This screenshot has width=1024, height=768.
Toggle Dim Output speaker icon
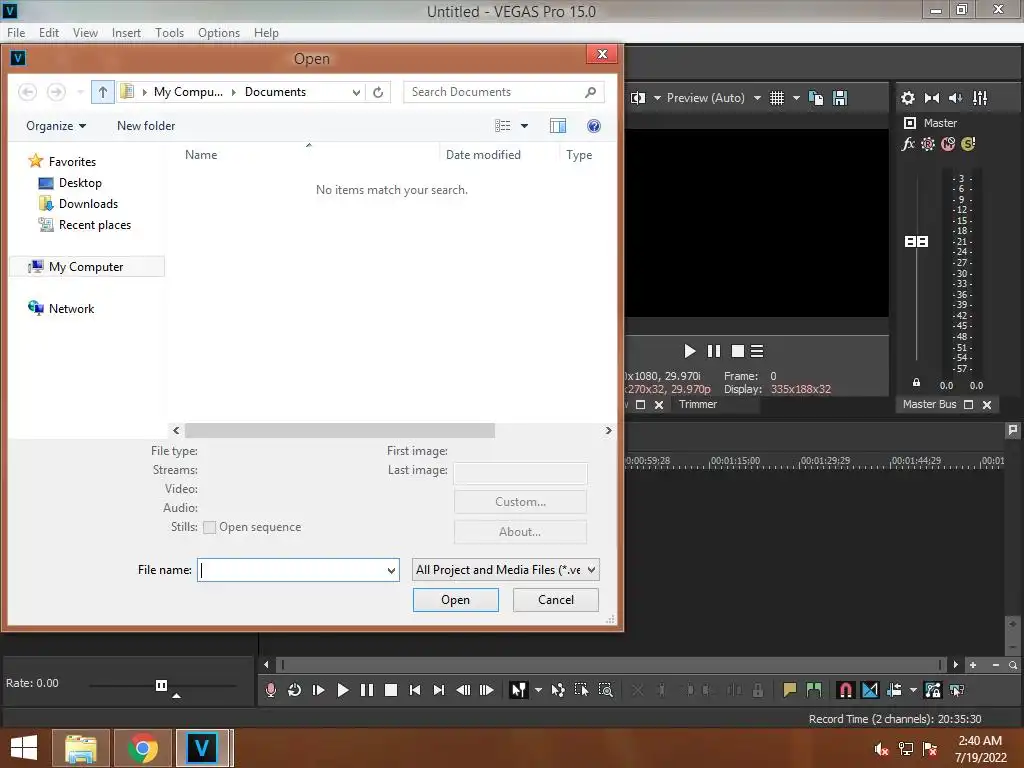tap(955, 98)
